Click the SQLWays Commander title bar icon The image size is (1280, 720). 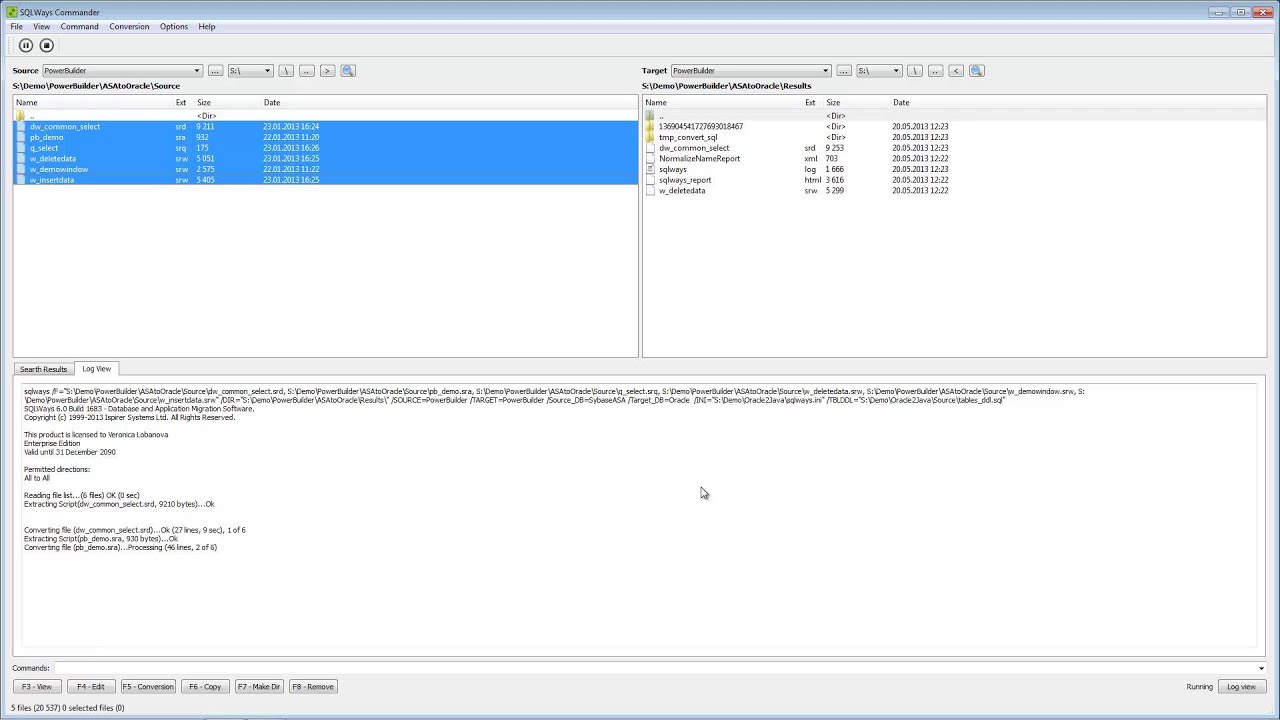click(12, 12)
